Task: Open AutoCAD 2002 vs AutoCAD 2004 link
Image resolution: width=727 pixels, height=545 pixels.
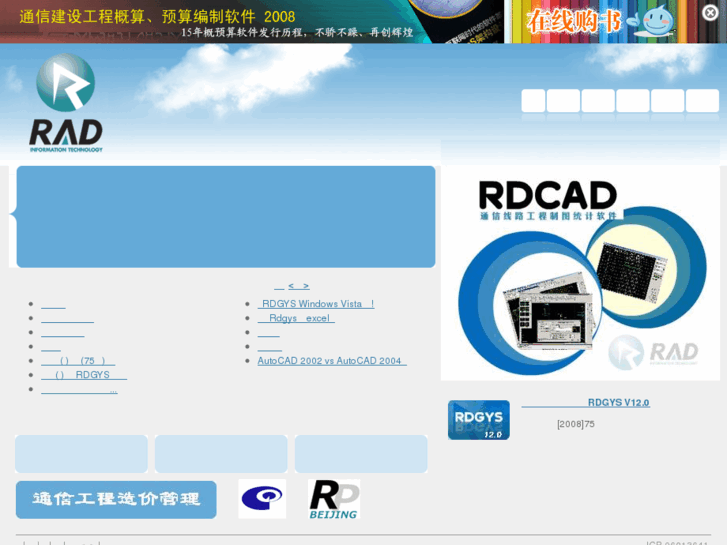Action: coord(332,361)
